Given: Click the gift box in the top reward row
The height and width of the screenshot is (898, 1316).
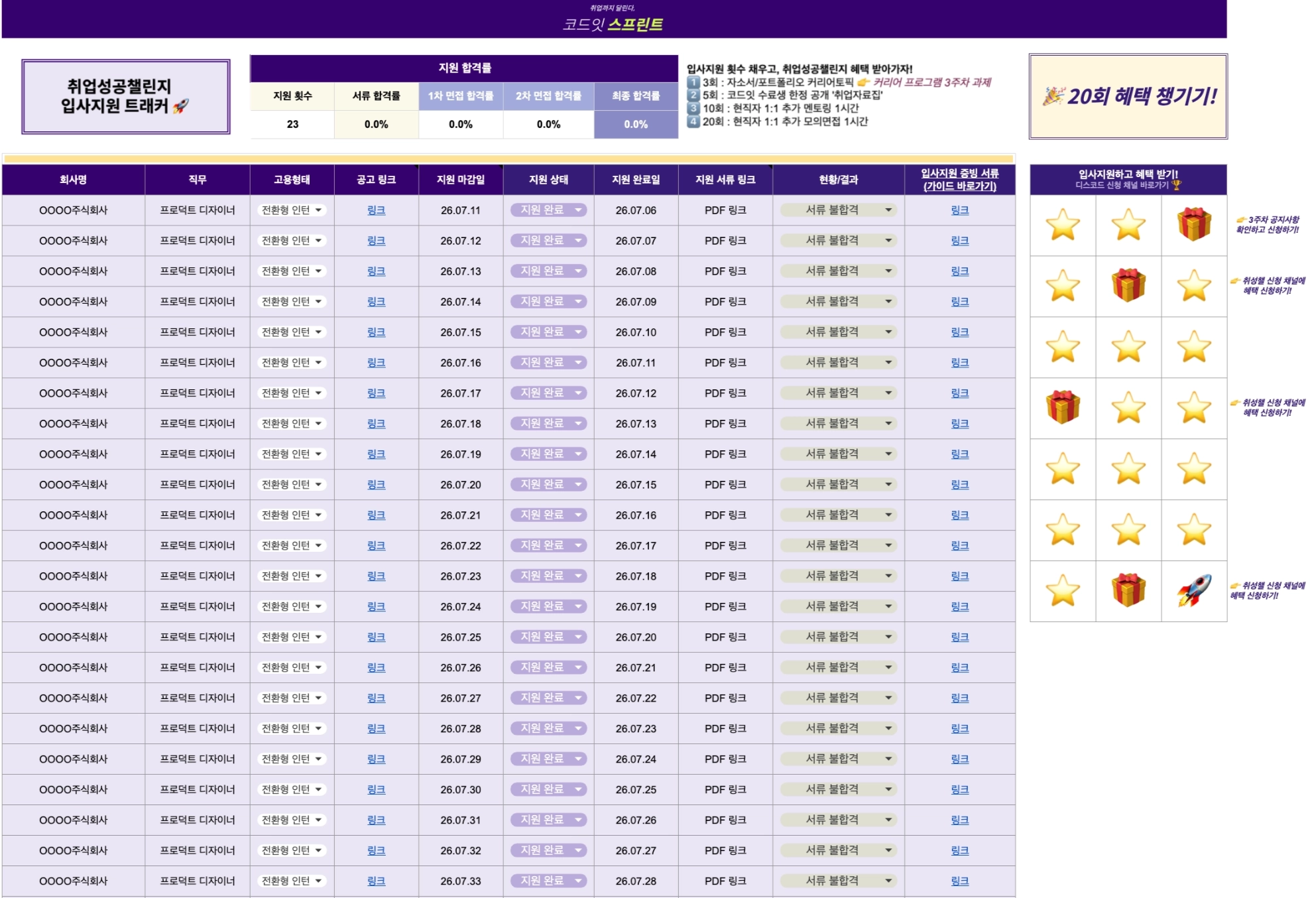Looking at the screenshot, I should [x=1194, y=224].
